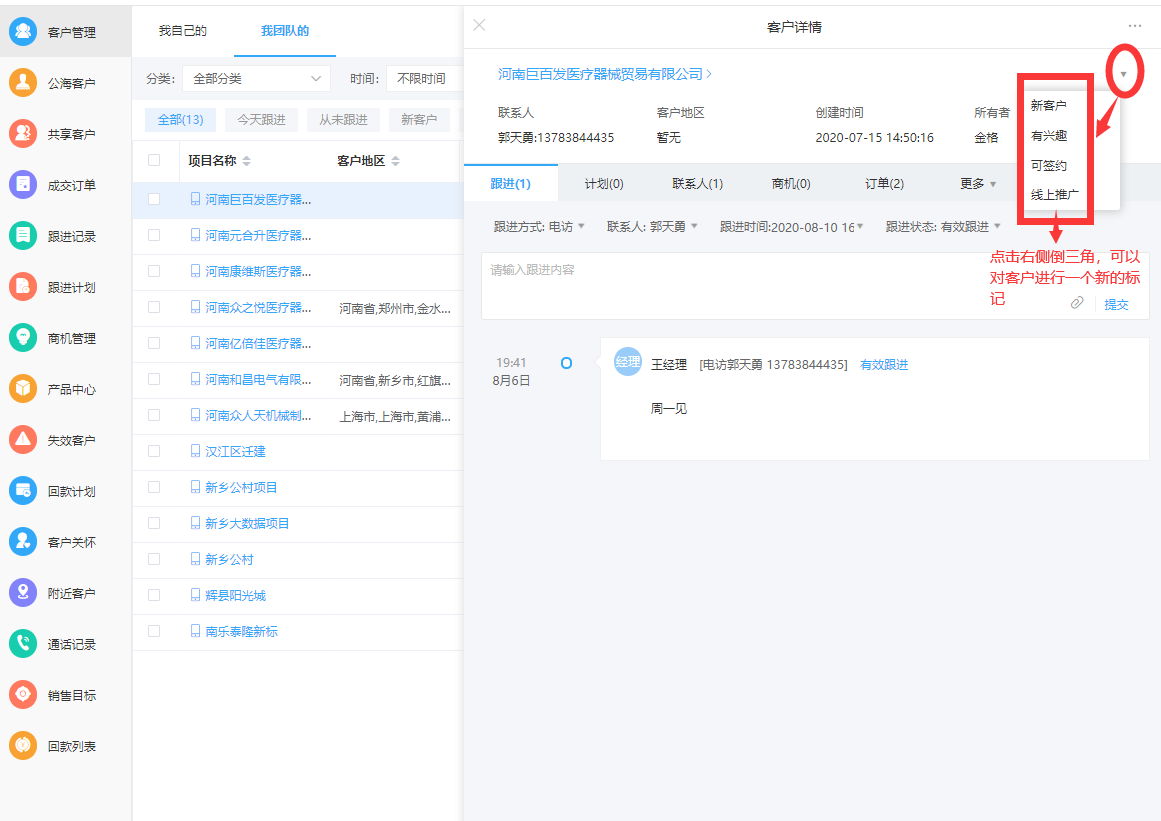Open 客户关怀 sidebar icon

23,542
